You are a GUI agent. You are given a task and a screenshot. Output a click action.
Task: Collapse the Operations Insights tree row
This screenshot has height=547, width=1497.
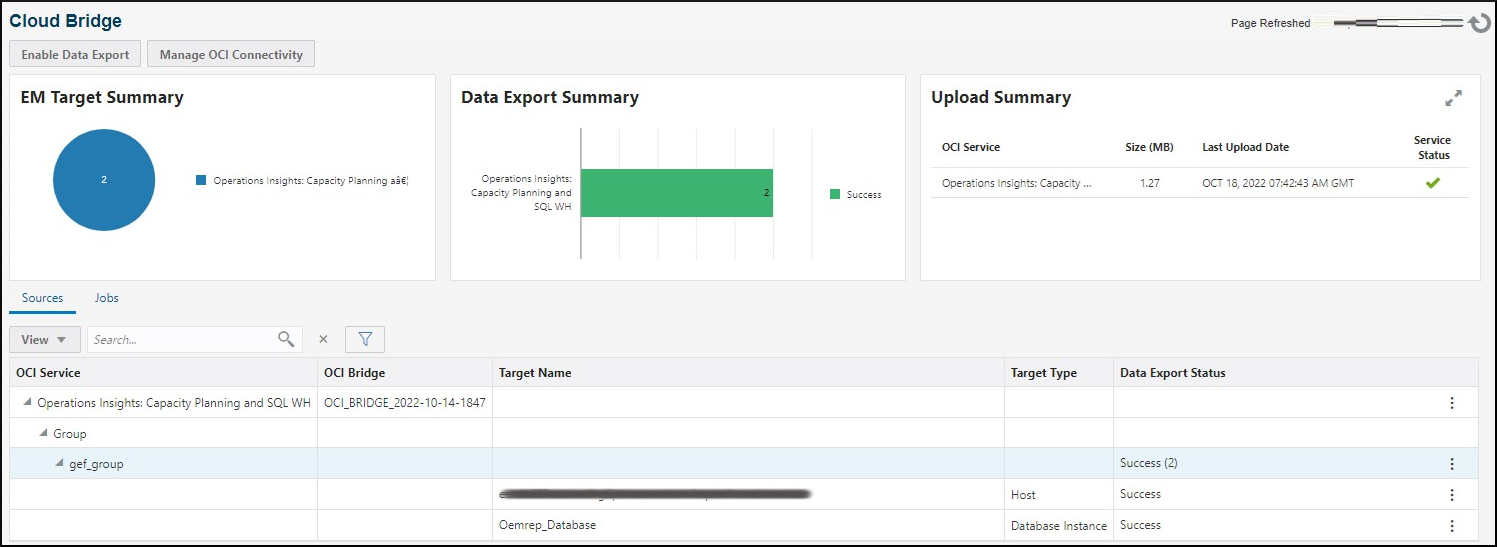[x=26, y=403]
